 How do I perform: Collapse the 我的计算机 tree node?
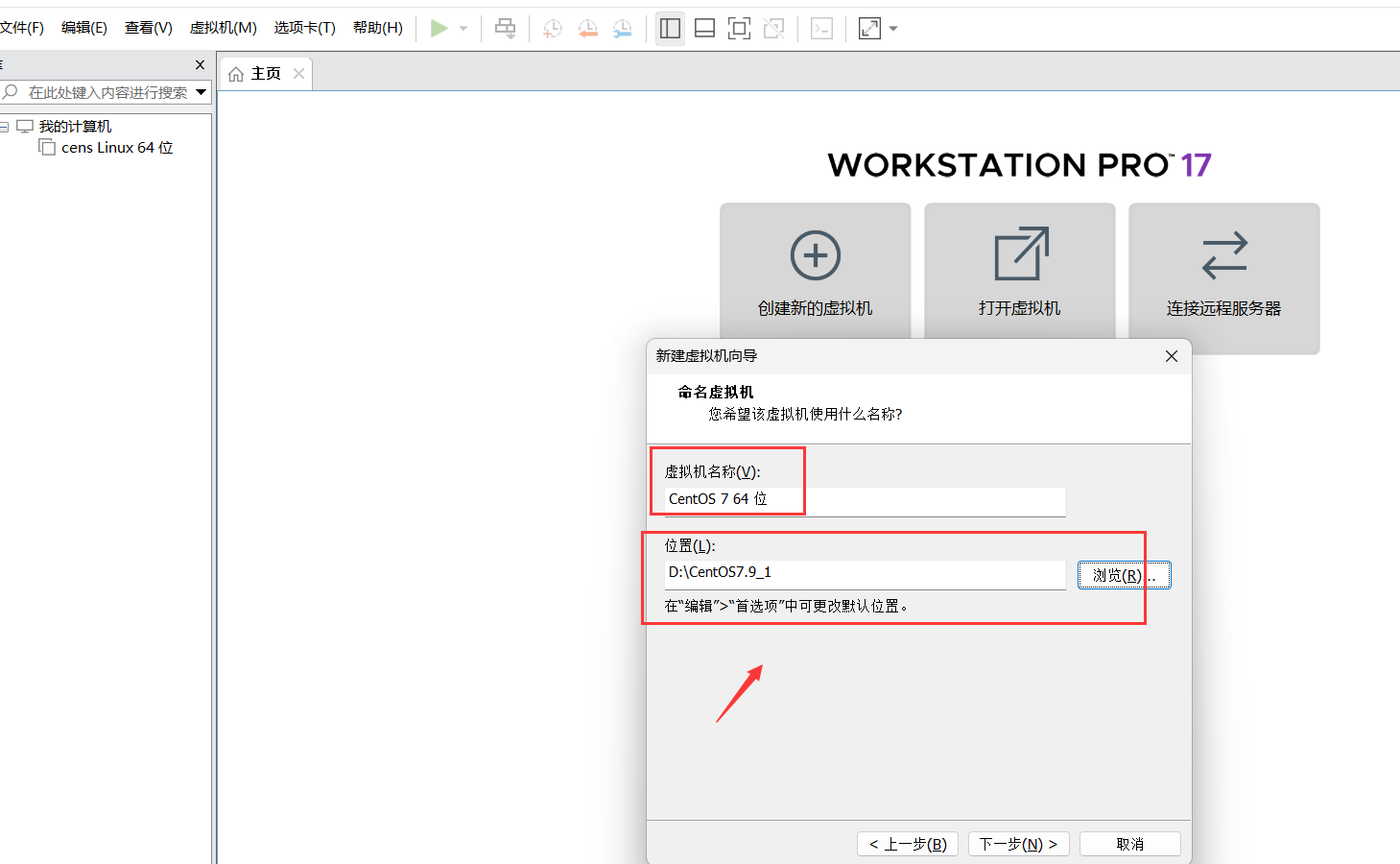(x=4, y=127)
